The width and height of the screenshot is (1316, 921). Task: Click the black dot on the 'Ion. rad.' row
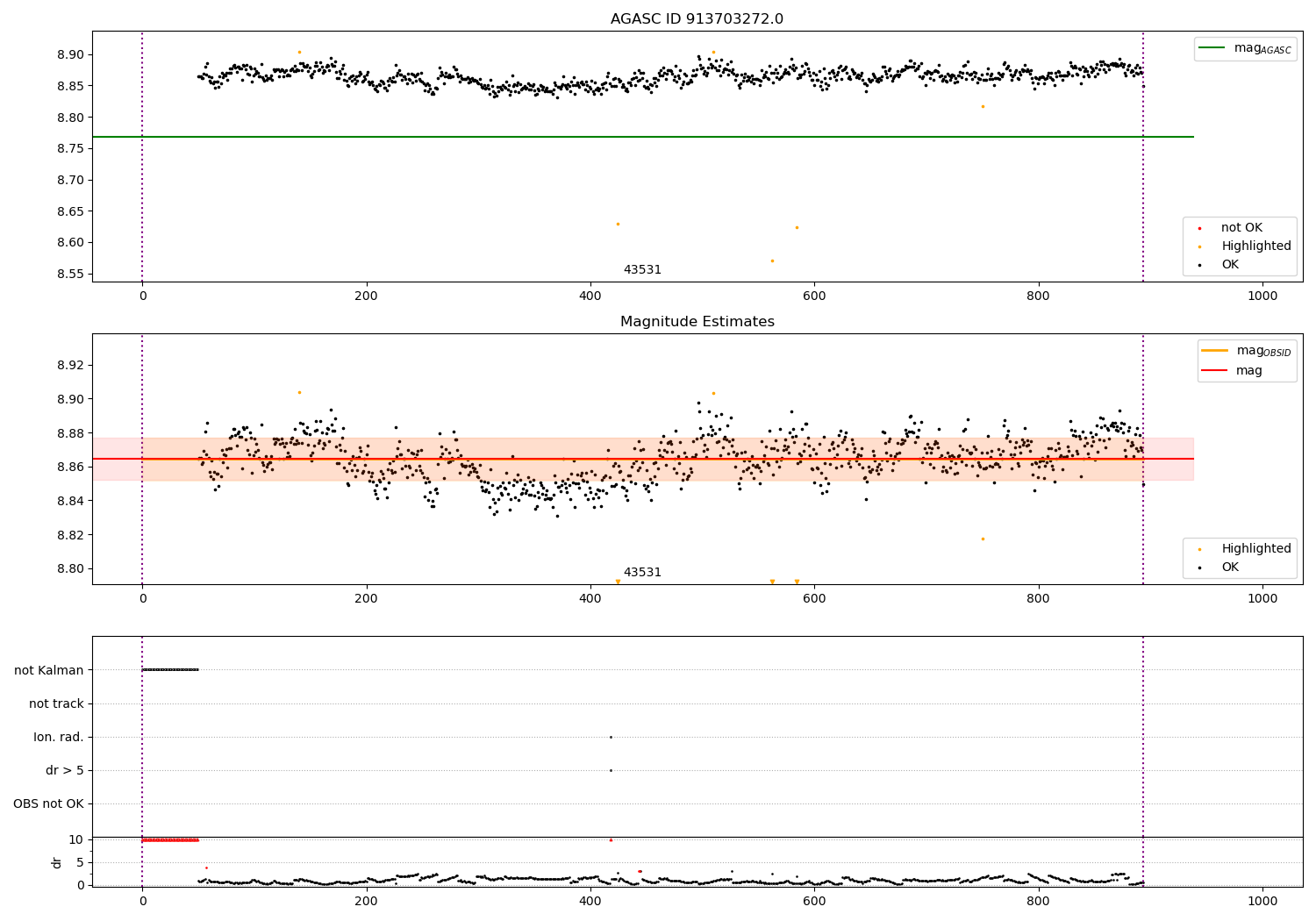click(x=611, y=737)
